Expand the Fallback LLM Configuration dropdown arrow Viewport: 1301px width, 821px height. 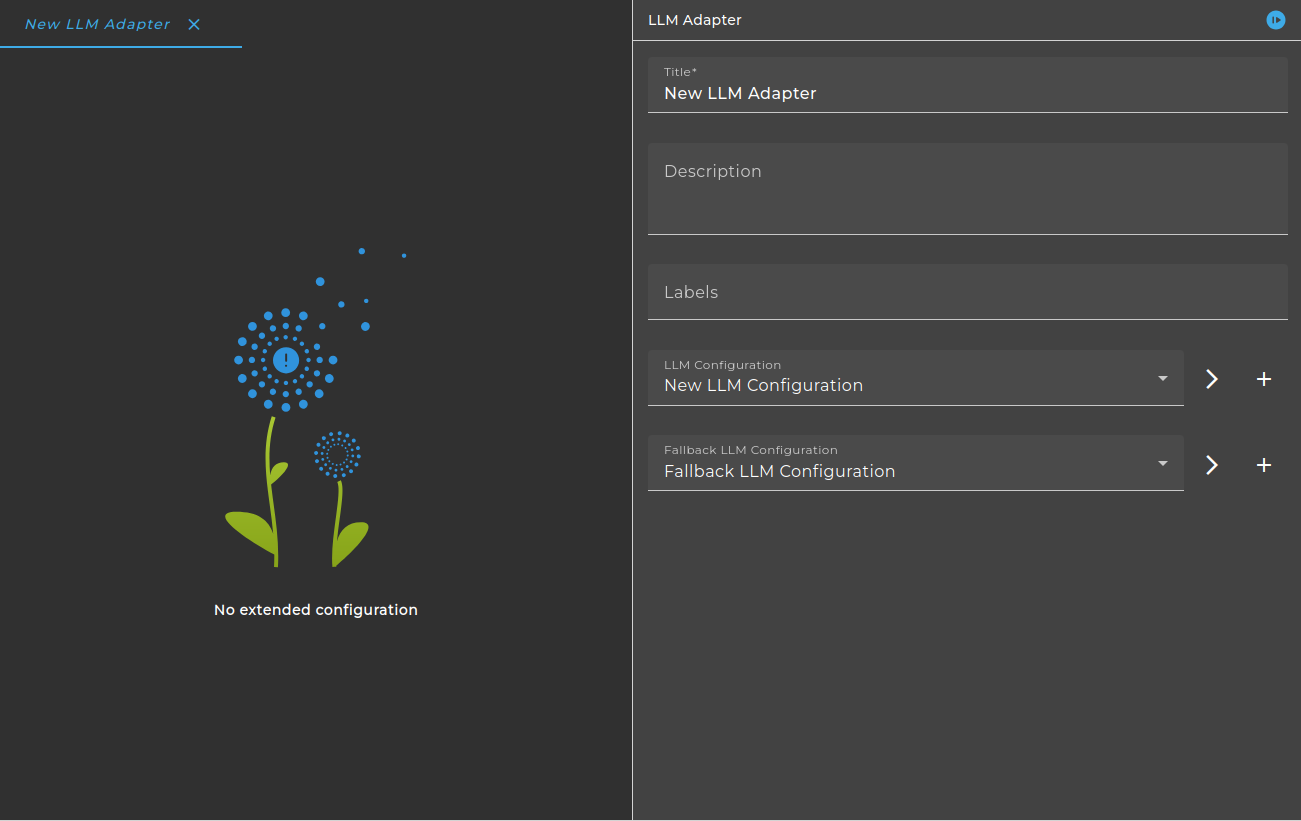pos(1163,463)
